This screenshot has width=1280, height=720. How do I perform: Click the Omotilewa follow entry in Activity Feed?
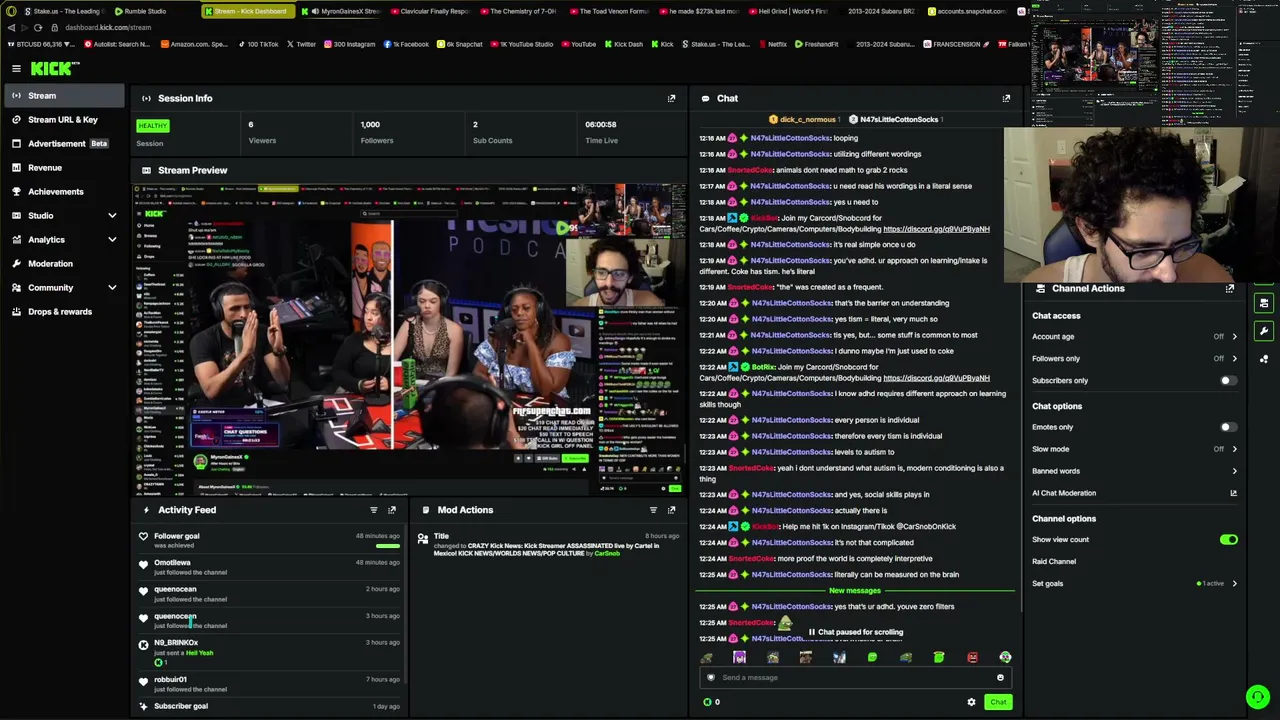pos(270,567)
